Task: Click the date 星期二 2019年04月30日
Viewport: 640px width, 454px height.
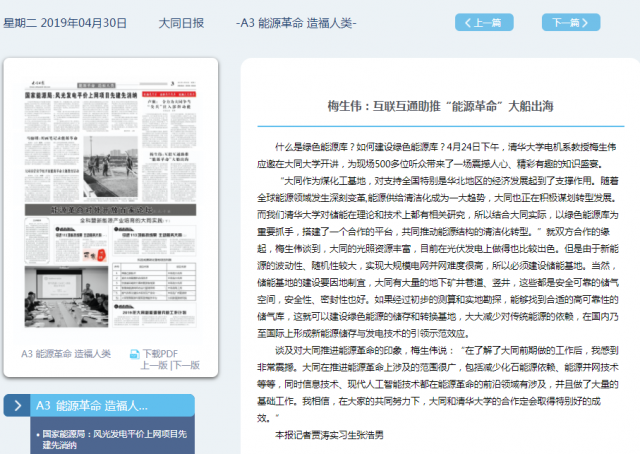Action: pyautogui.click(x=65, y=23)
